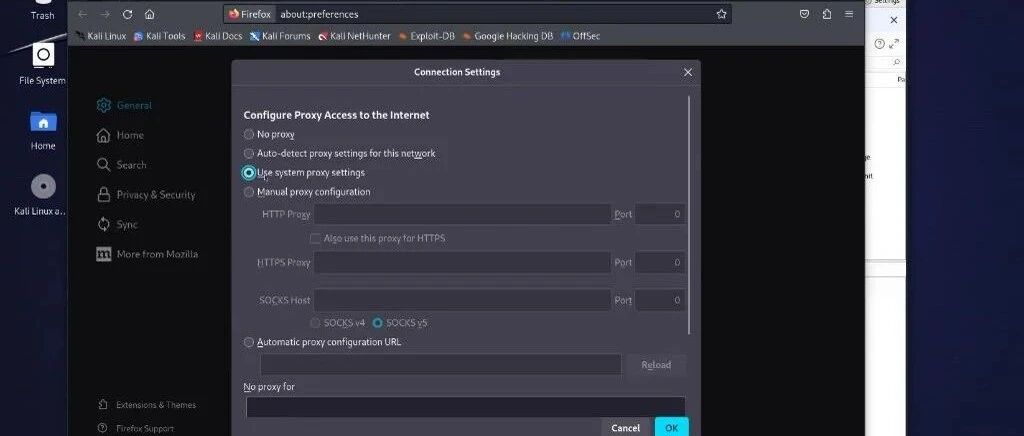
Task: Open Exploit-DB bookmark
Action: [x=426, y=36]
